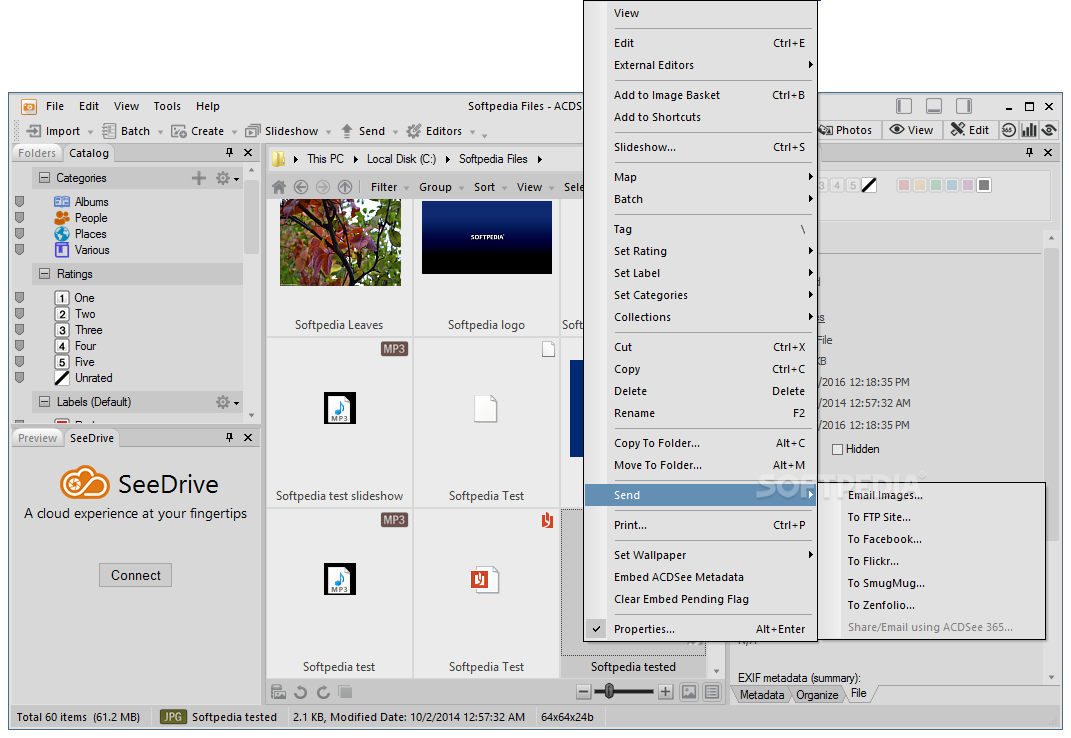This screenshot has height=738, width=1071.
Task: Click This PC in breadcrumb path
Action: point(325,159)
